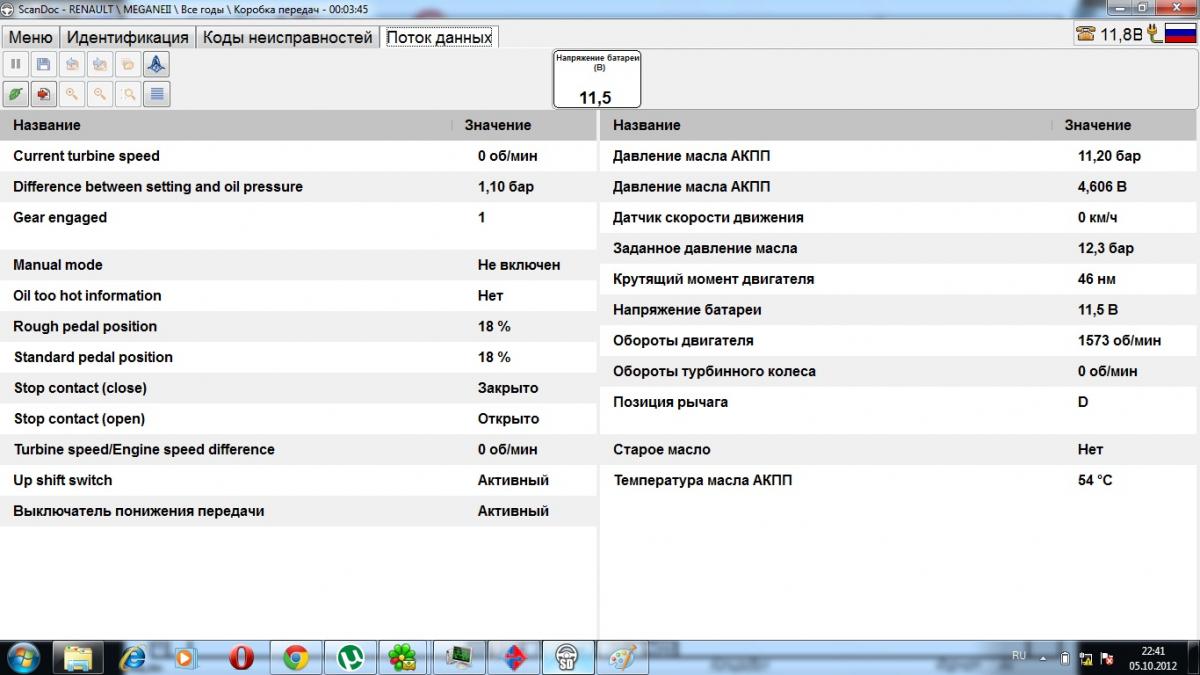
Task: Select Обороты турбинного колеса row
Action: [x=898, y=372]
